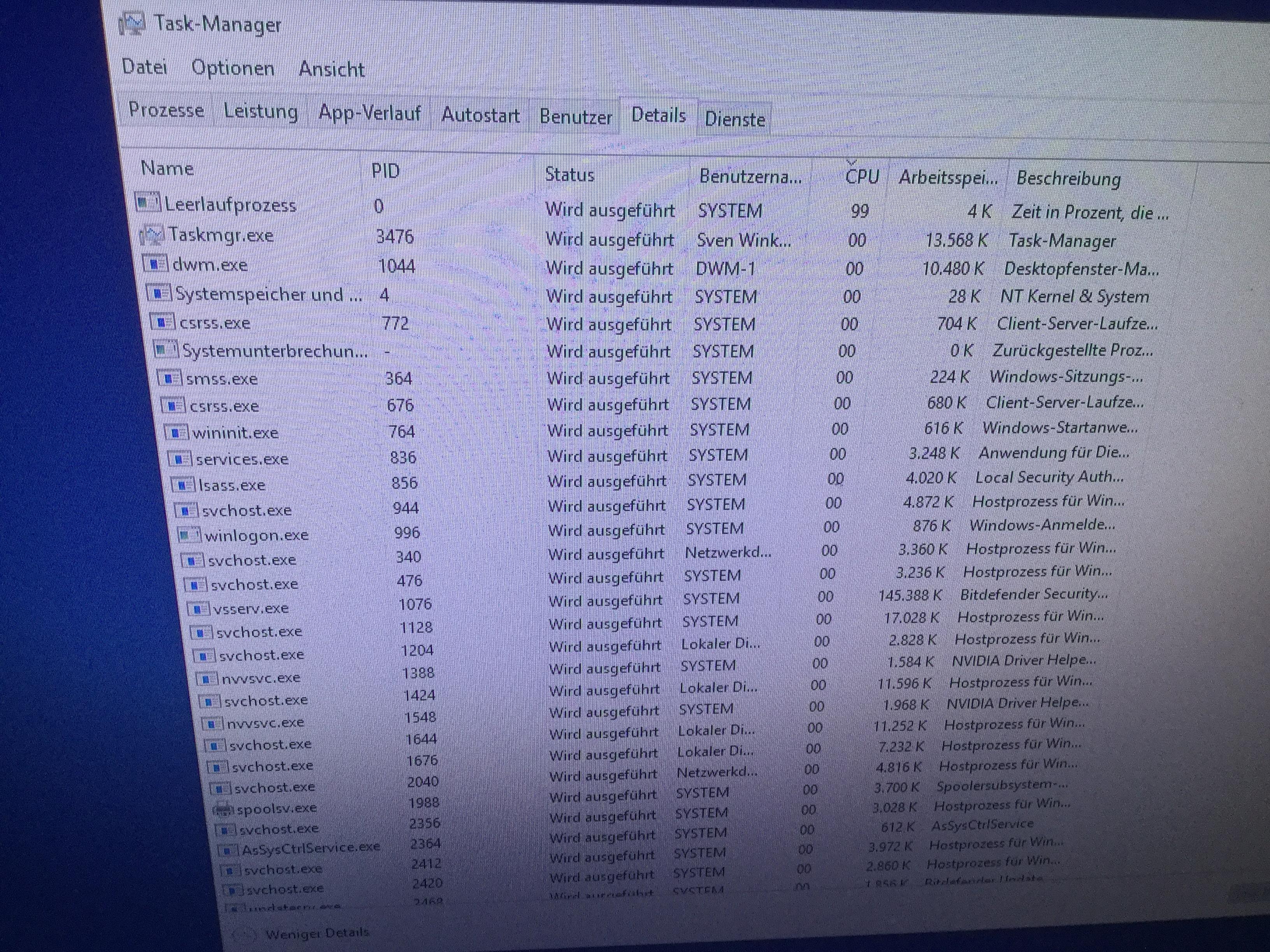This screenshot has width=1270, height=952.
Task: Click the Leerlaufprozess row icon
Action: tap(148, 203)
